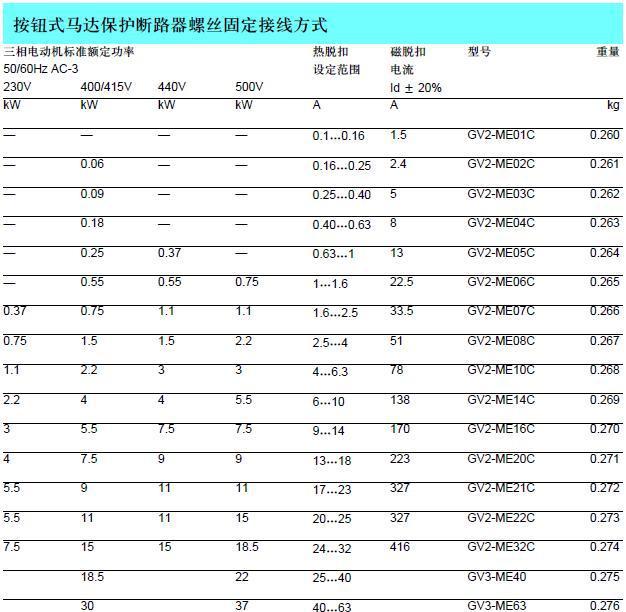
Task: Select the 400/415V column header
Action: tap(105, 87)
